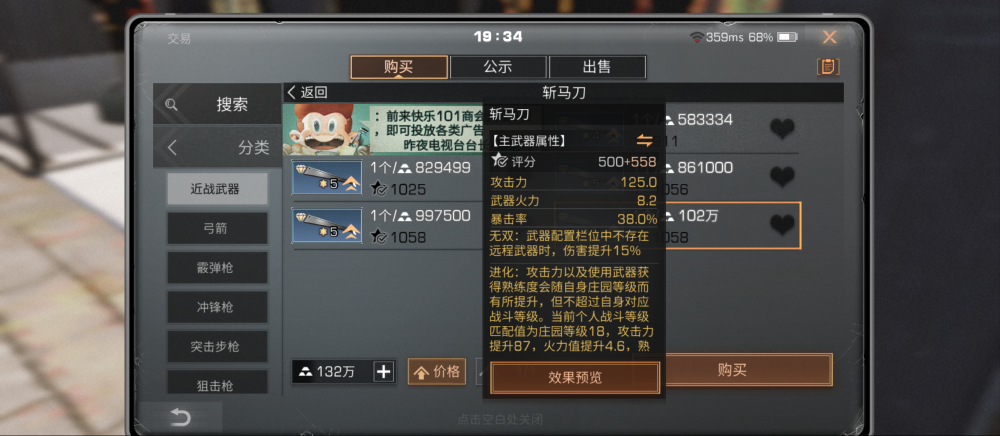Image resolution: width=1000 pixels, height=436 pixels.
Task: Close the trade panel with the orange X
Action: pyautogui.click(x=829, y=38)
